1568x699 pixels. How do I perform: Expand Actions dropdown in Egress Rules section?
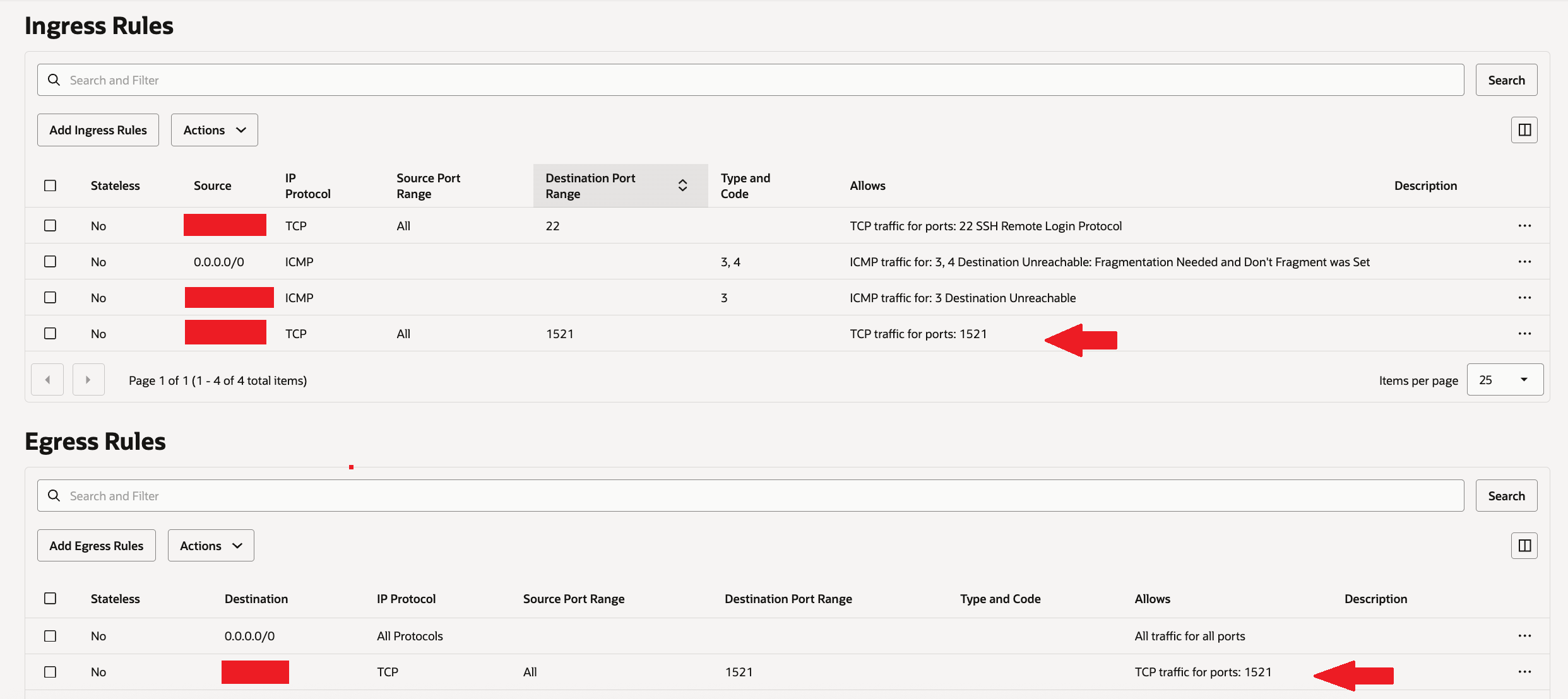click(211, 546)
